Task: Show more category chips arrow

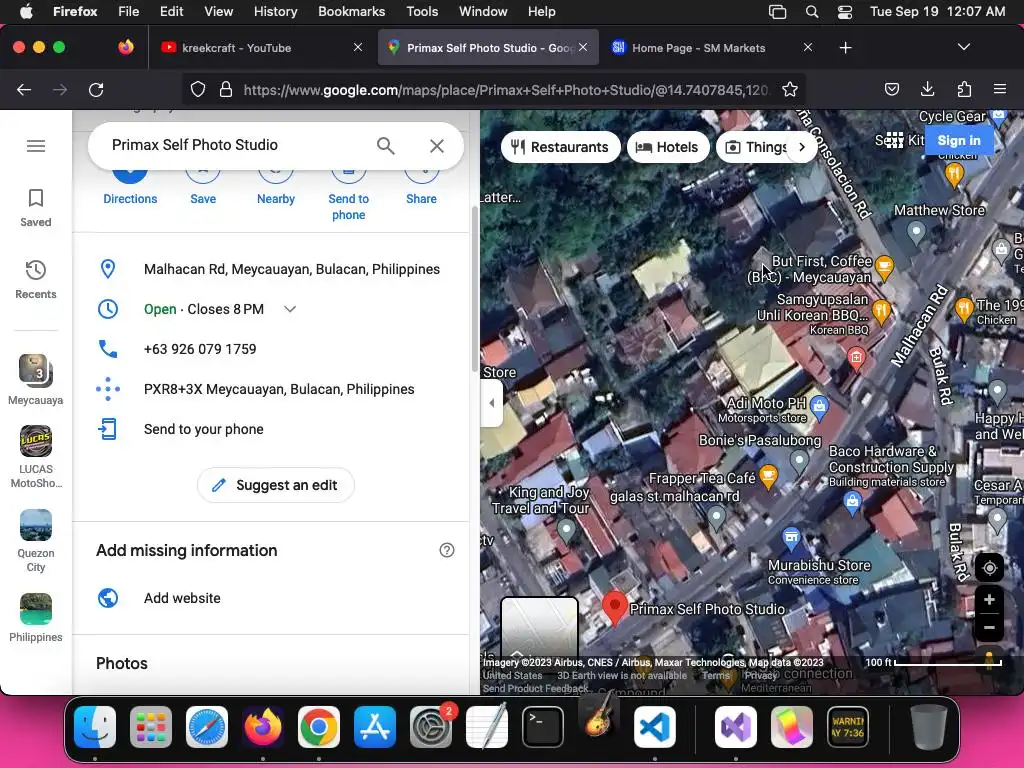Action: click(x=802, y=147)
